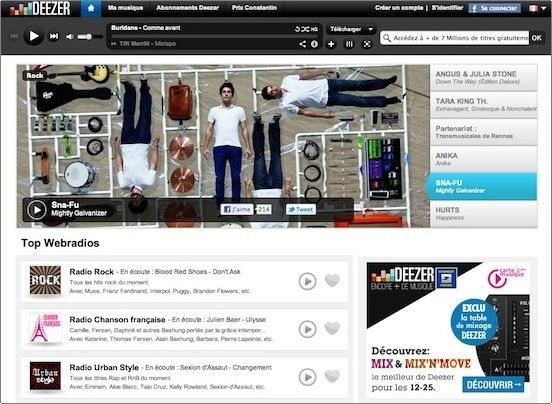Image resolution: width=552 pixels, height=404 pixels.
Task: Click the track progress bar
Action: point(215,36)
